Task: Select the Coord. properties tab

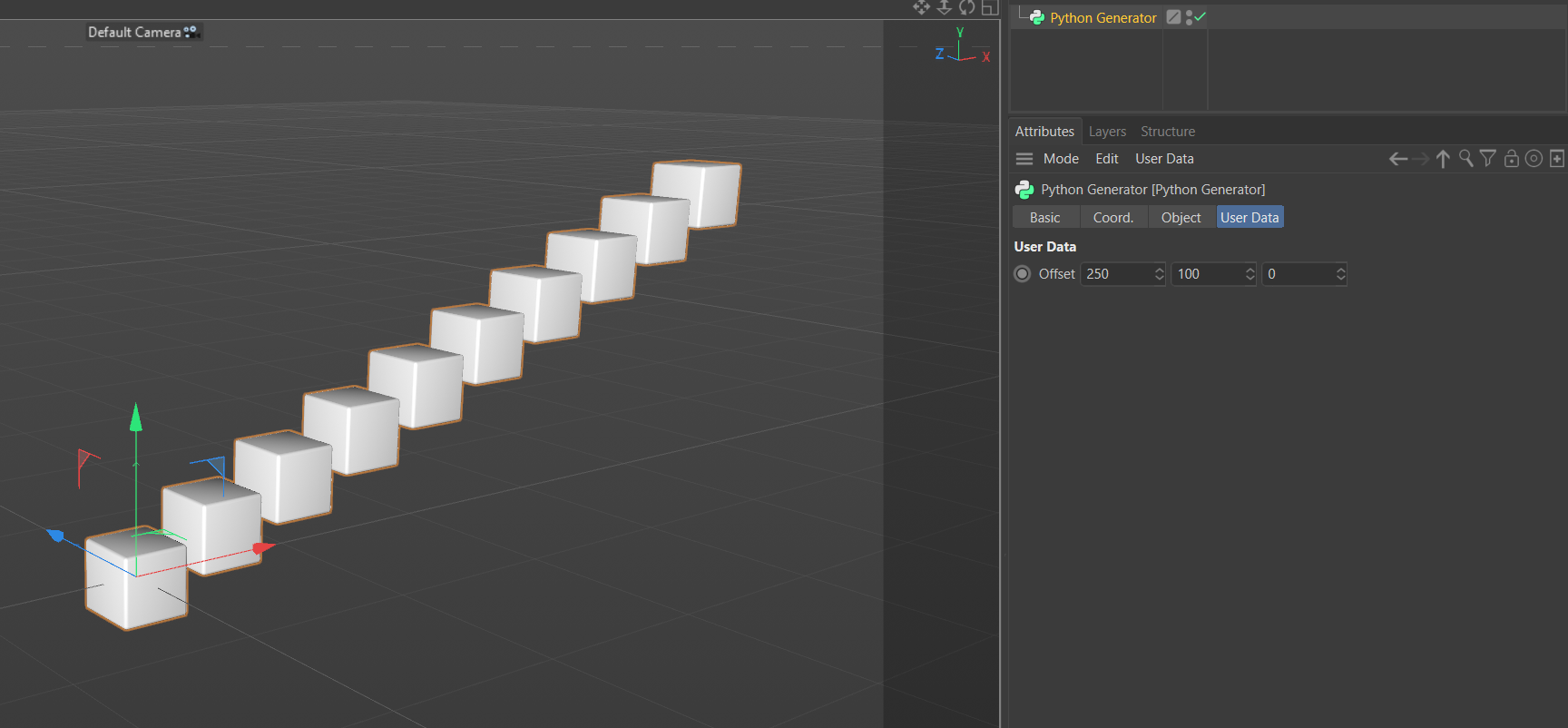Action: [1113, 218]
